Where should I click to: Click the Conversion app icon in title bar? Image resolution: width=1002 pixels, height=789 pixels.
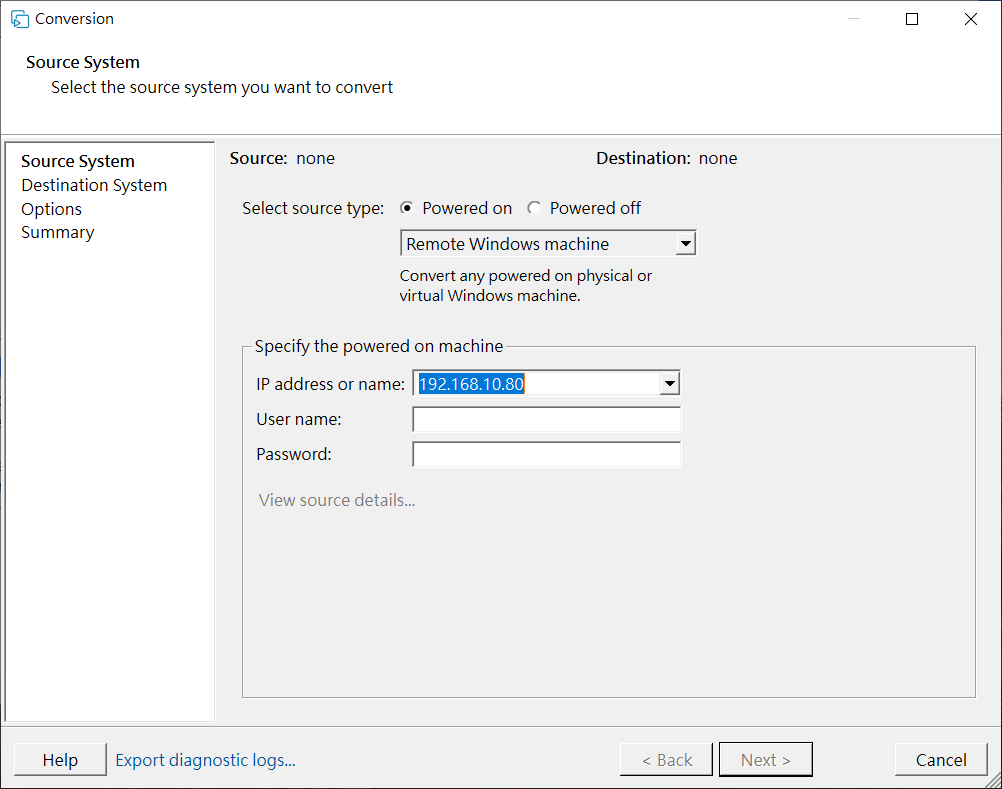(19, 19)
